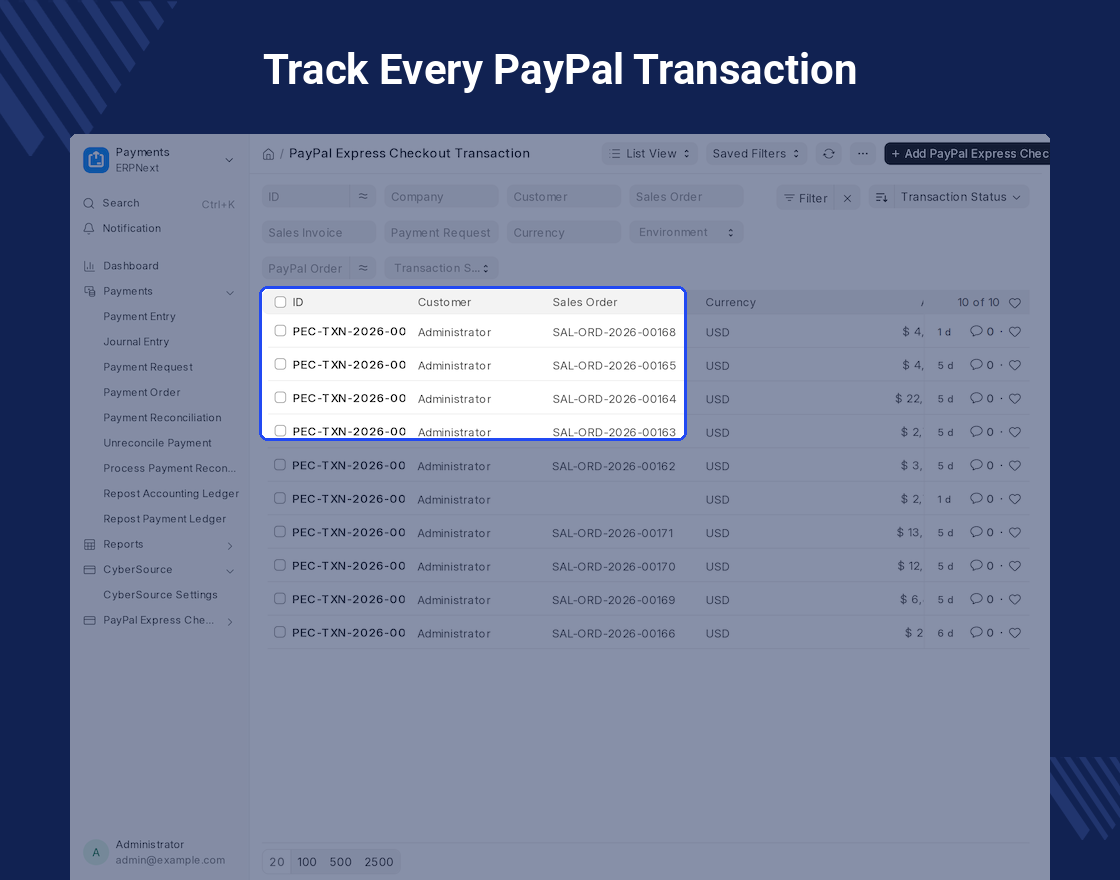Click the Currency filter input field

pos(564,232)
